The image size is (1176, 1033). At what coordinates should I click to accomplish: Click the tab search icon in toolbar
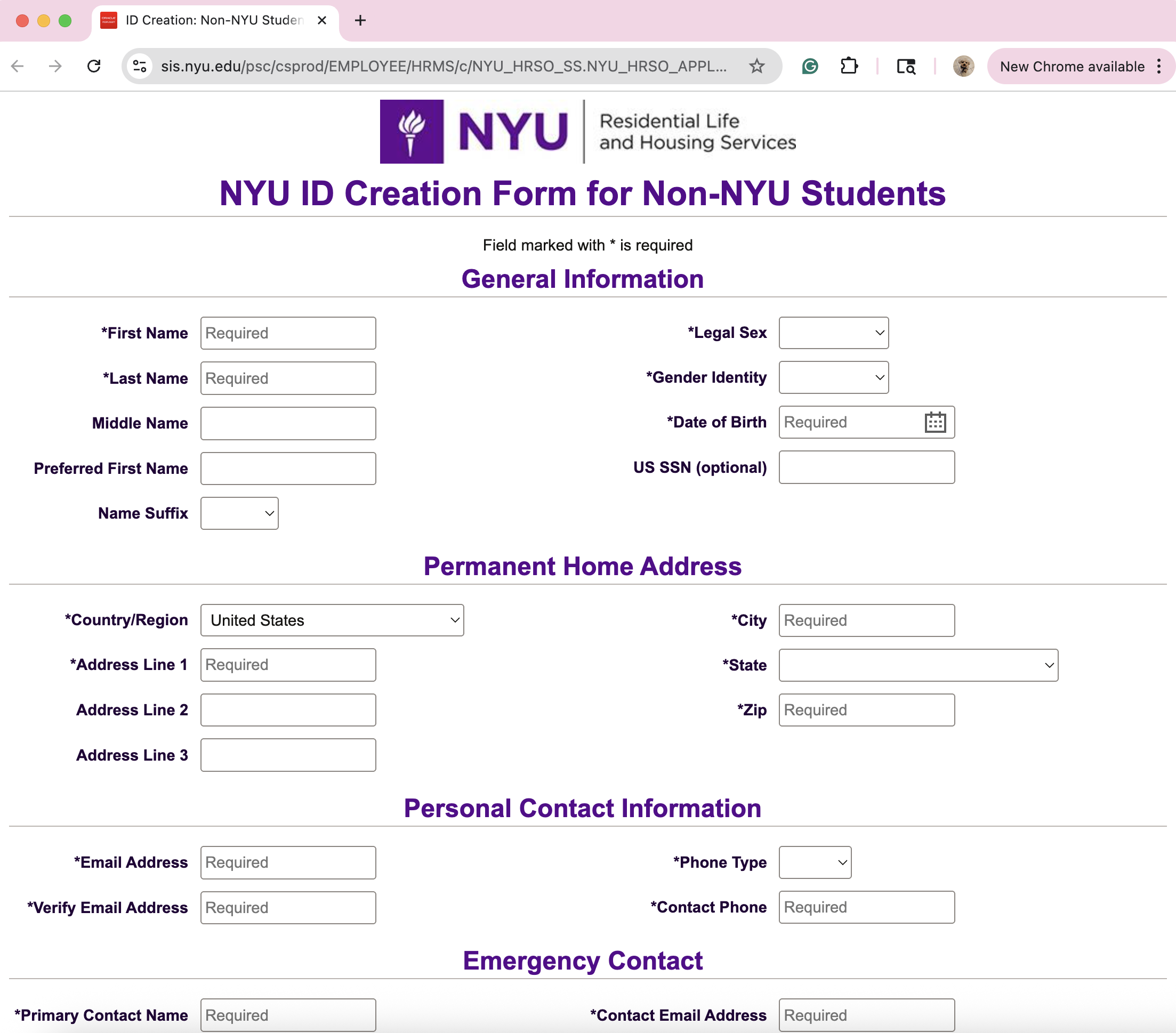coord(906,66)
